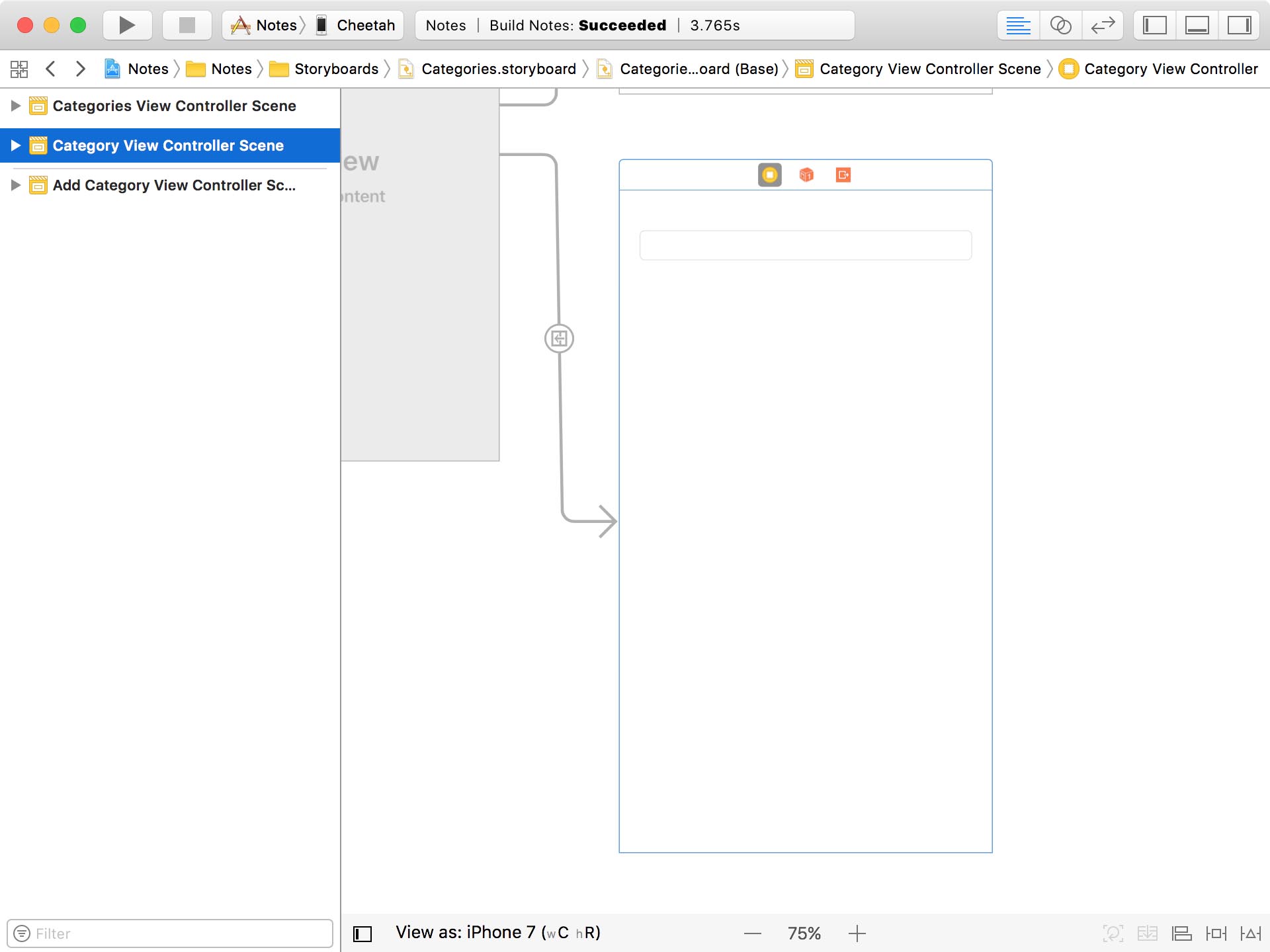Click the View as: iPhone 7 button

point(497,932)
